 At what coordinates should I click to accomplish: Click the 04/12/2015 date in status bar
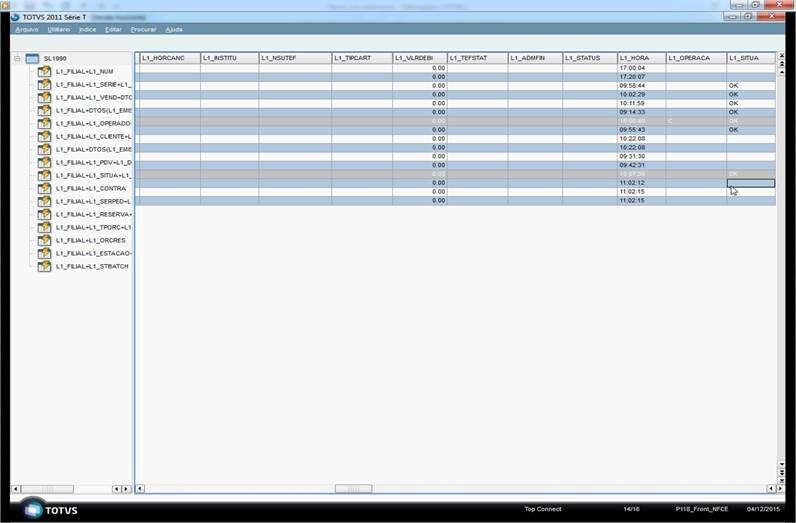763,509
